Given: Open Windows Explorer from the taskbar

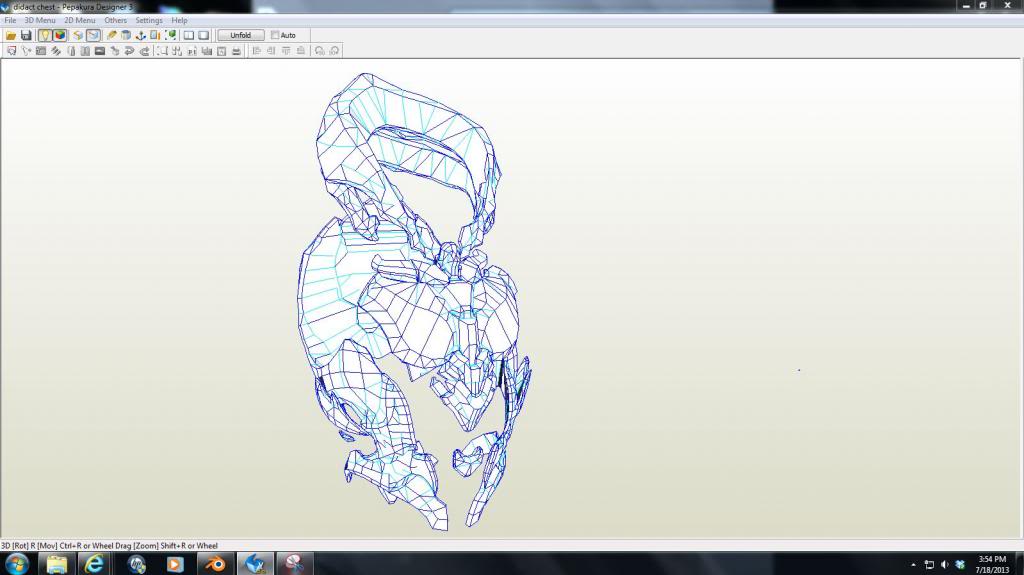Looking at the screenshot, I should point(57,563).
